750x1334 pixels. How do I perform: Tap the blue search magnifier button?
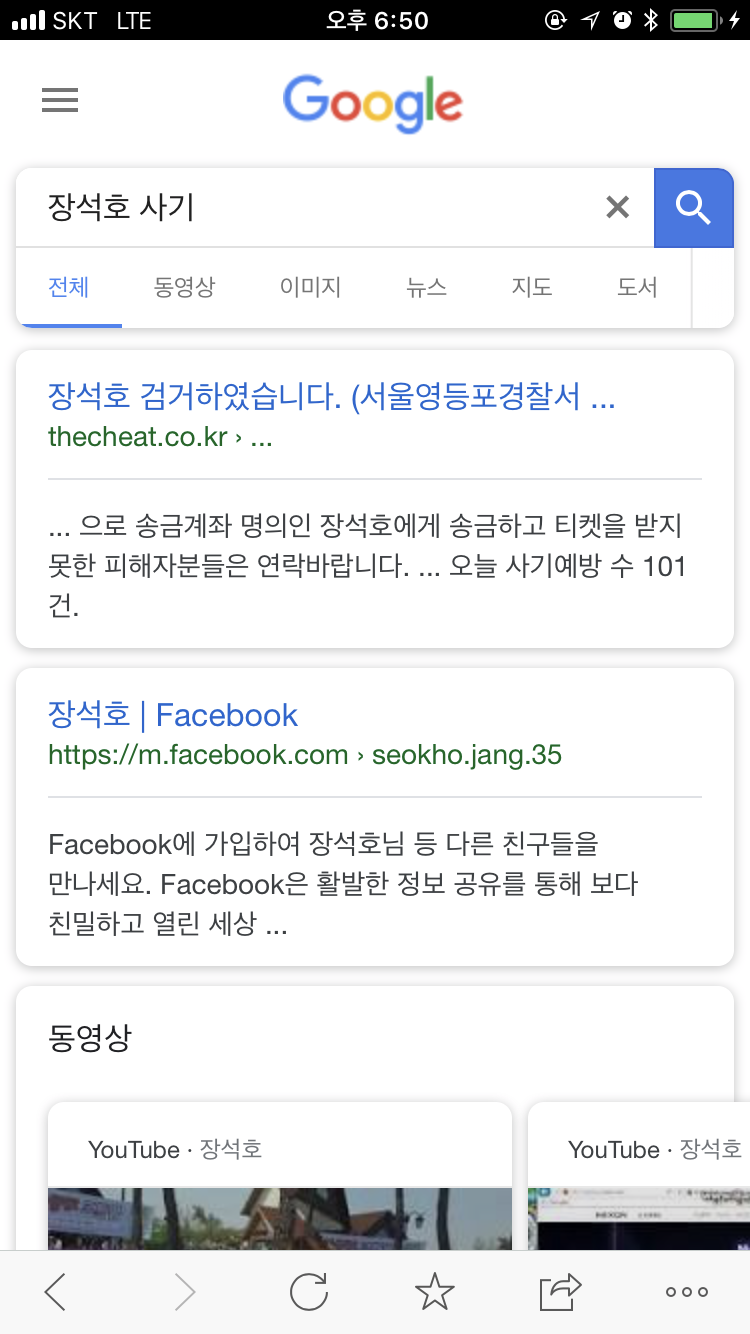coord(693,207)
